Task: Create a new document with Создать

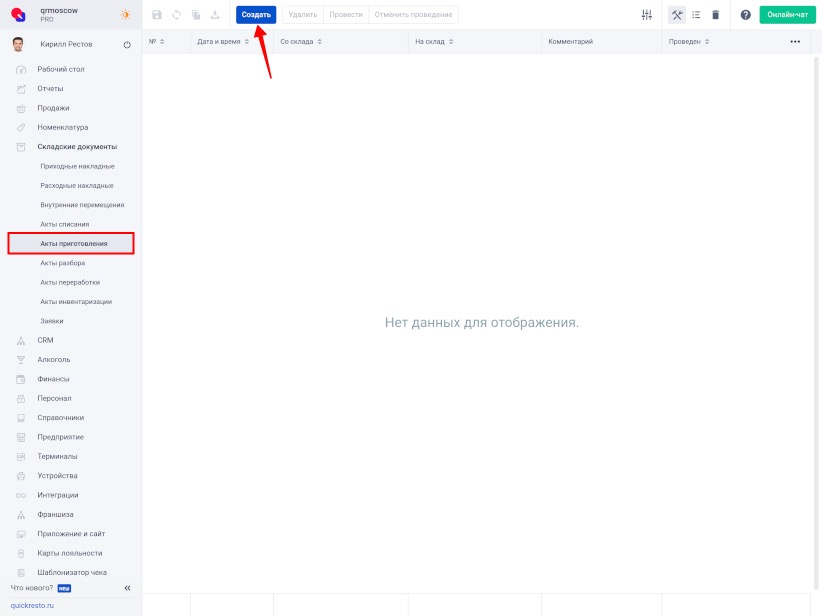Action: [256, 15]
